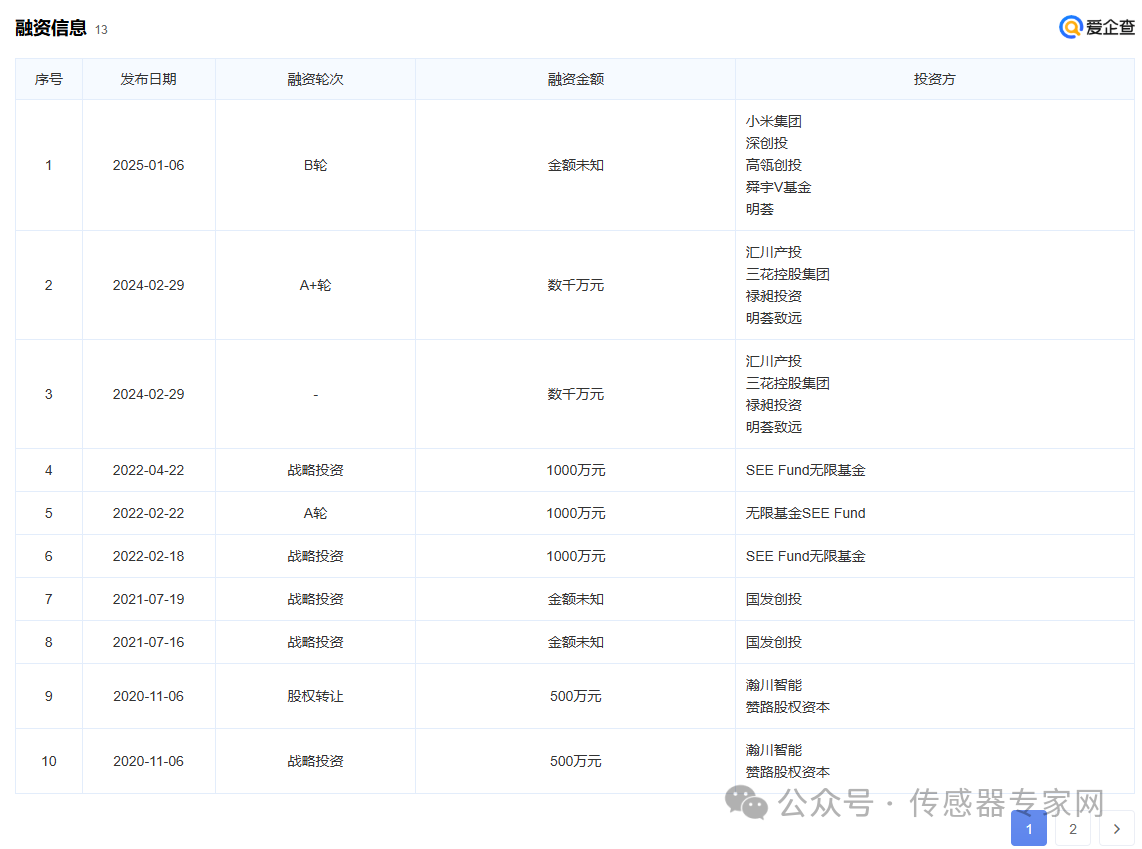
Task: Open investor 深创投 link
Action: click(x=766, y=143)
